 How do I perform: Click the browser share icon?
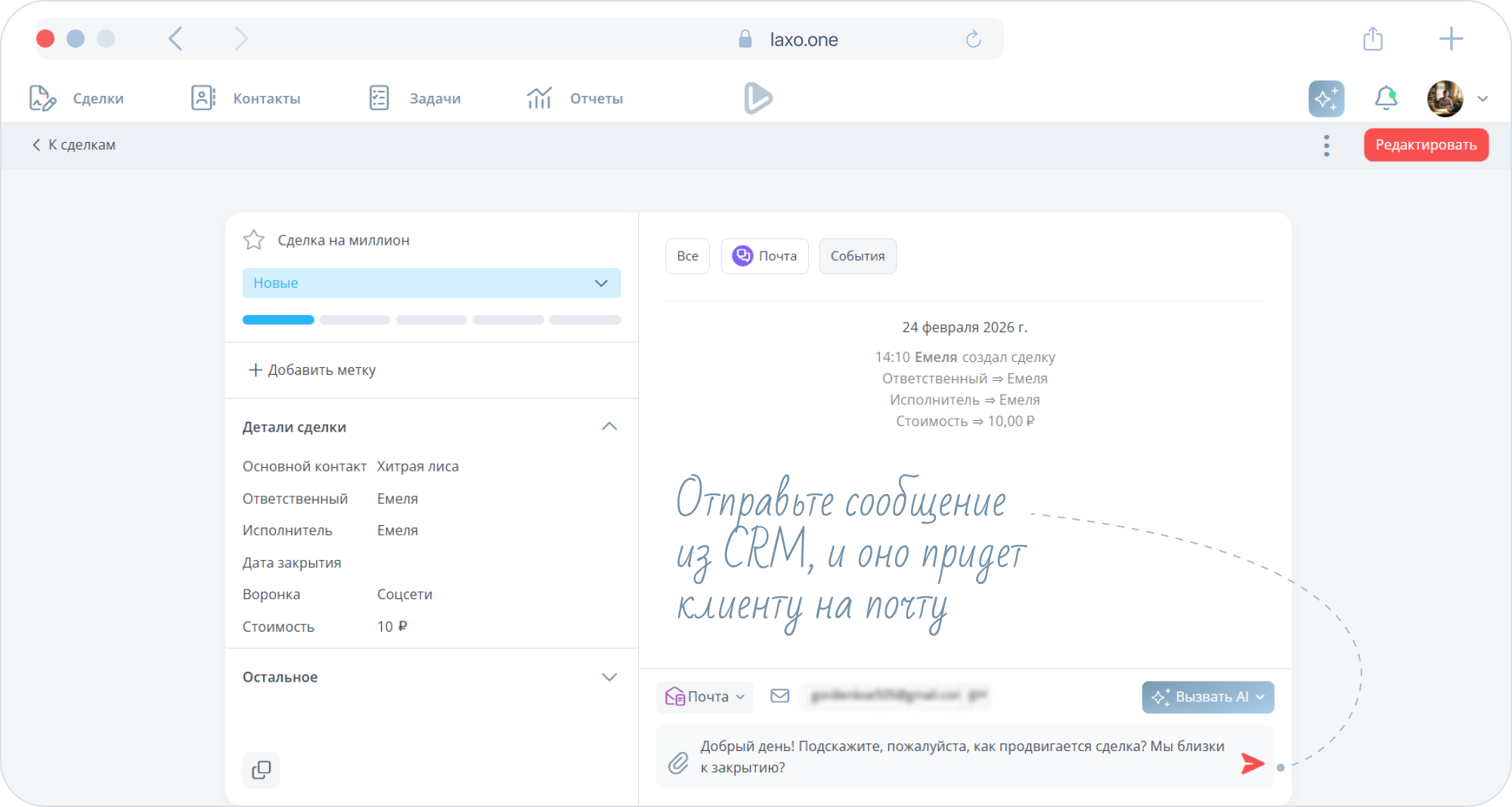click(x=1373, y=39)
